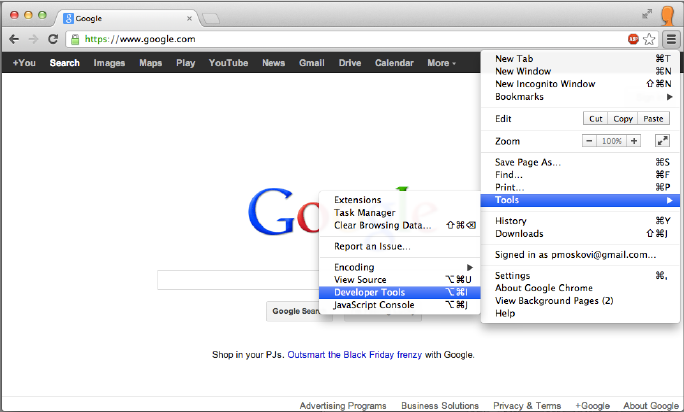Select Find menu item
This screenshot has width=684, height=412.
[580, 175]
